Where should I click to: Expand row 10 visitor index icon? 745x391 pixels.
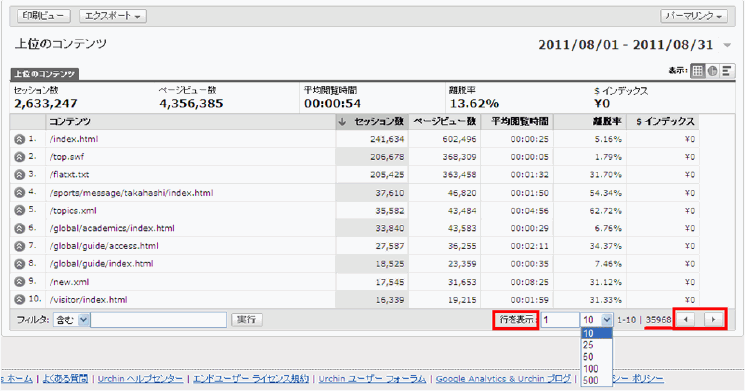point(19,300)
